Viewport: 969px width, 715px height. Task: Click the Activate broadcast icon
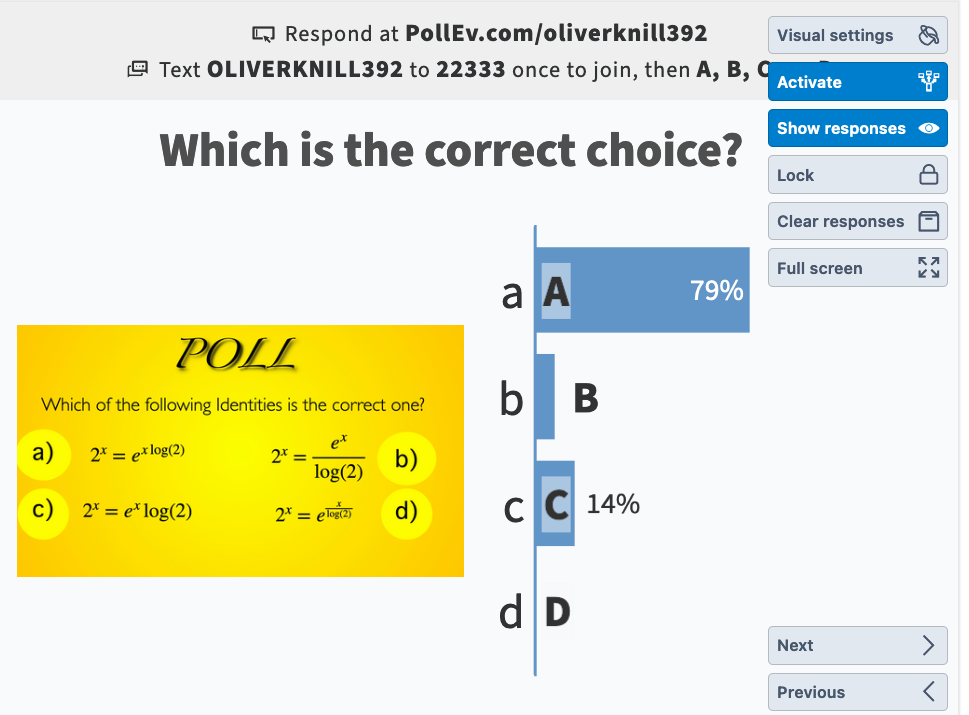[x=928, y=82]
